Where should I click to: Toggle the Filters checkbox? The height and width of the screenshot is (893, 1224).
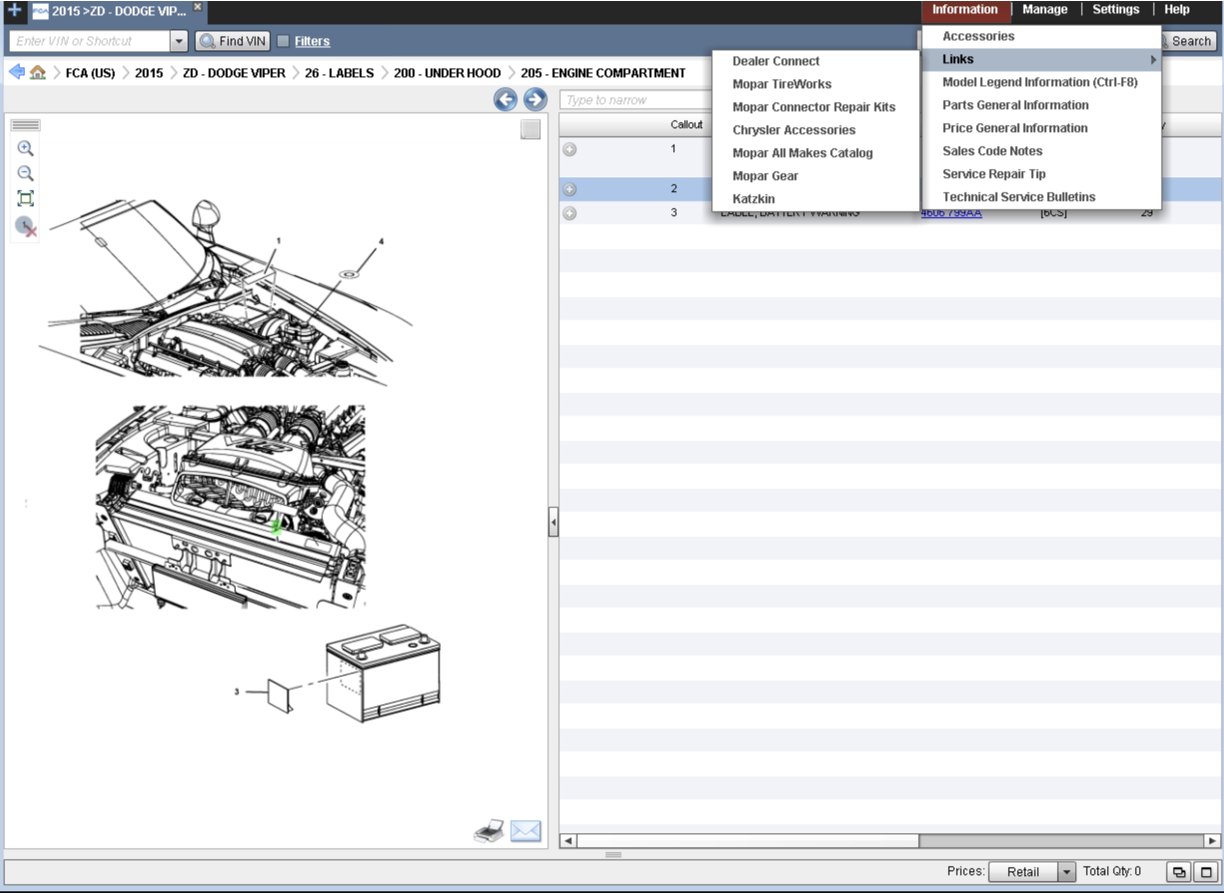pyautogui.click(x=283, y=41)
